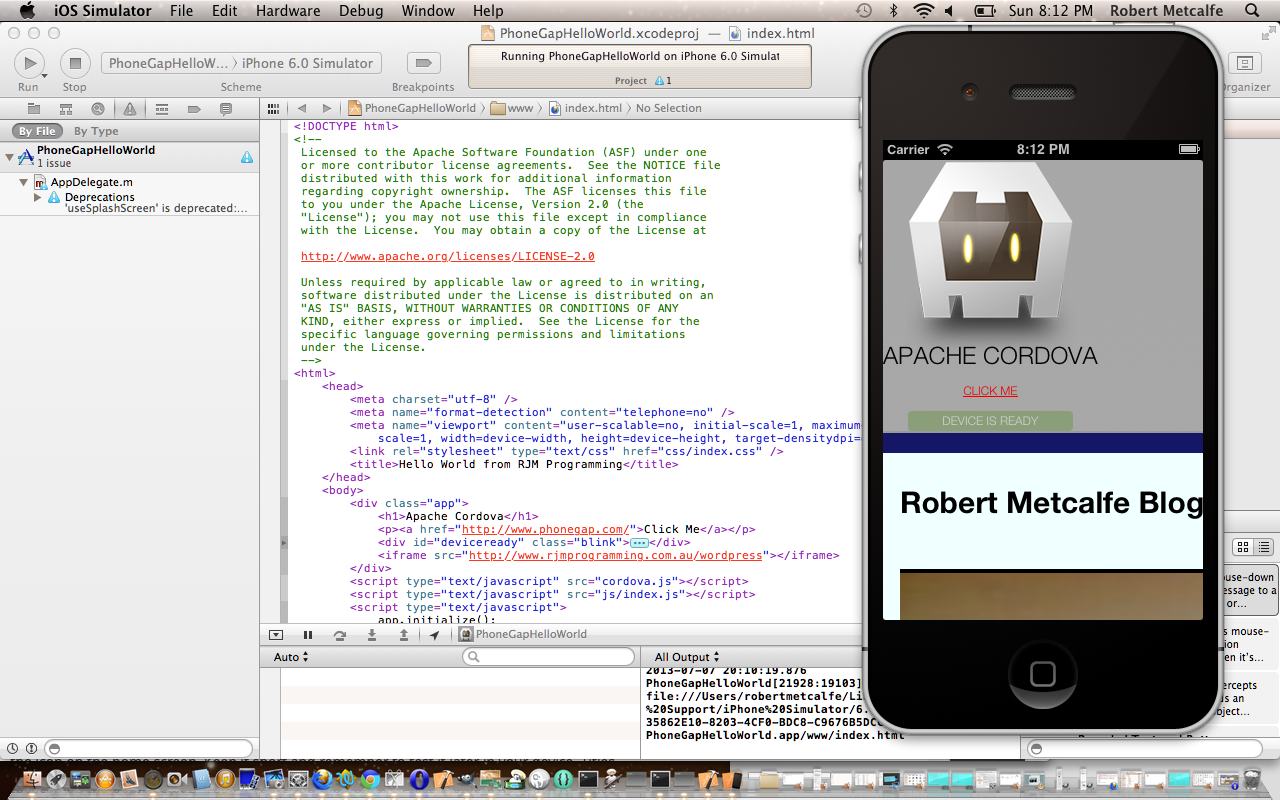Open No Selection jump bar segment
Screen dimensions: 1280x800
click(x=668, y=108)
